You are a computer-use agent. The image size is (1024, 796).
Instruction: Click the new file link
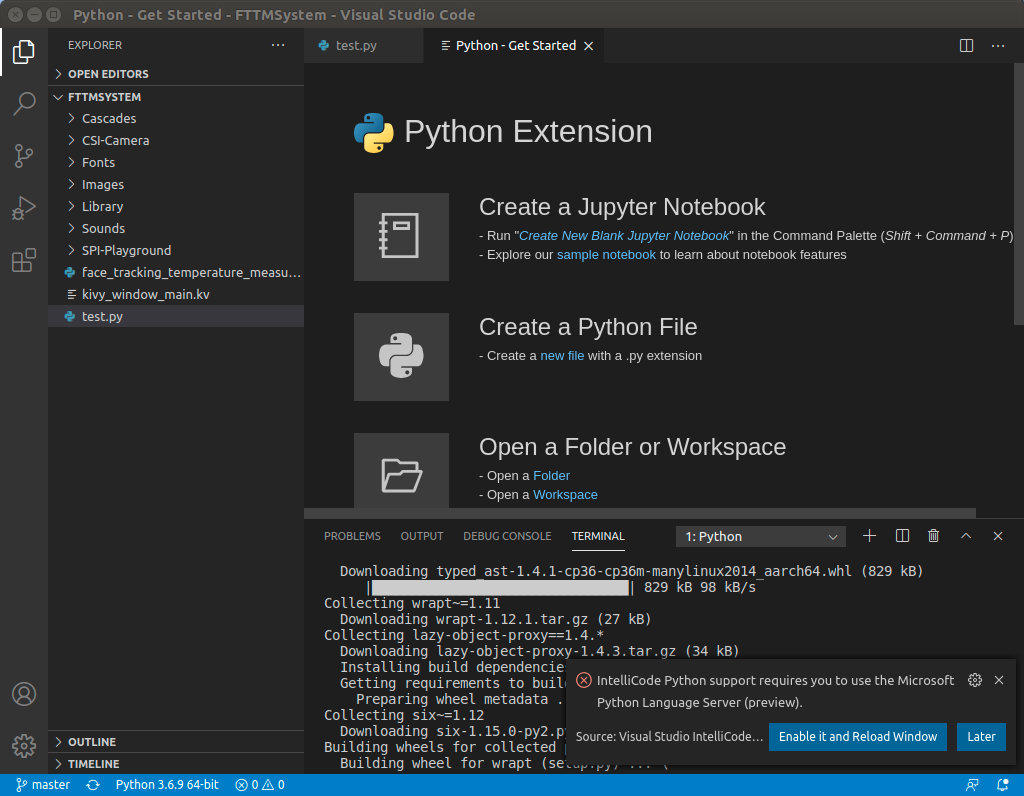[x=562, y=356]
